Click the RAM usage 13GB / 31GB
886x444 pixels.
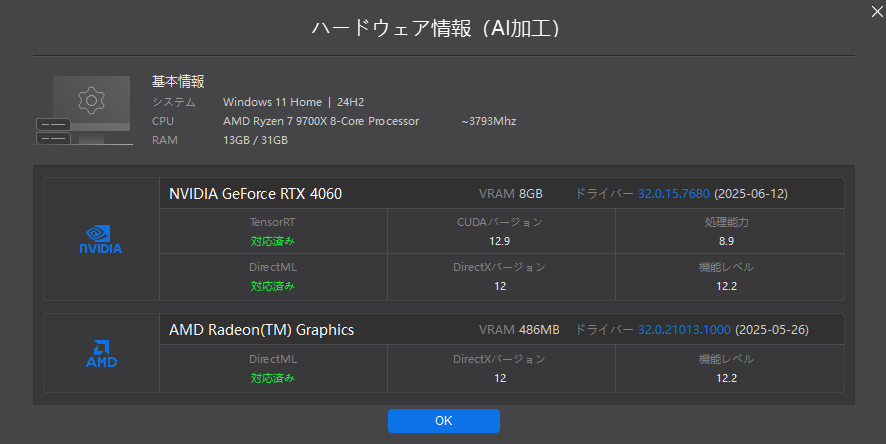point(255,140)
